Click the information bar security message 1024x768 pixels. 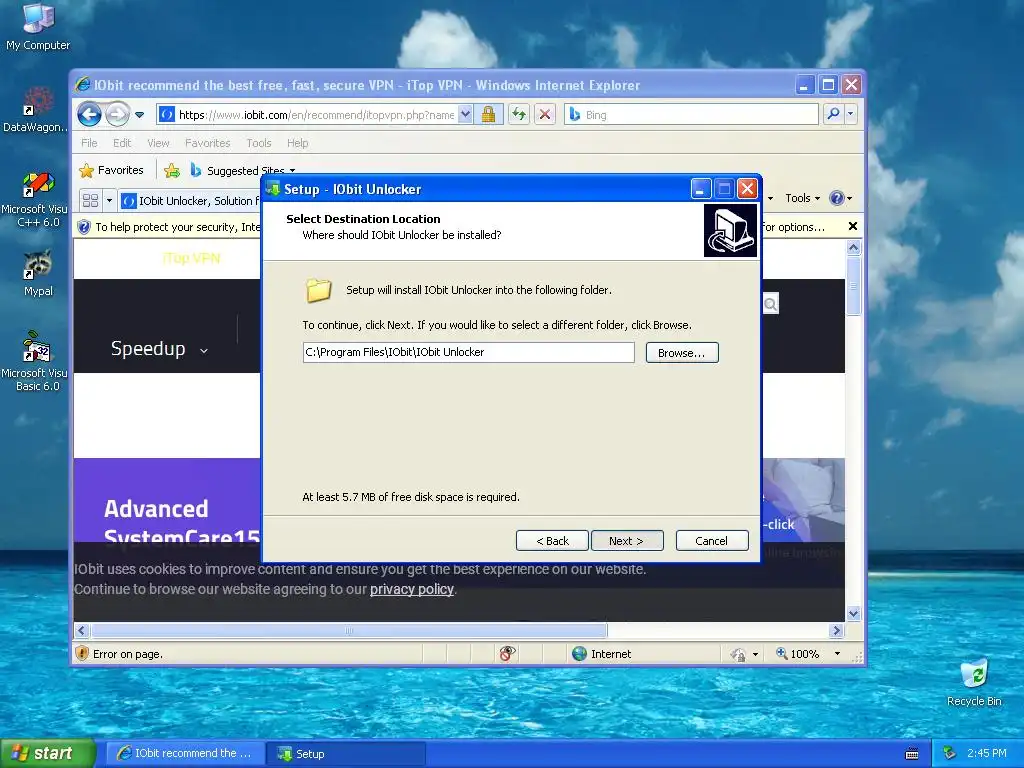(x=178, y=227)
